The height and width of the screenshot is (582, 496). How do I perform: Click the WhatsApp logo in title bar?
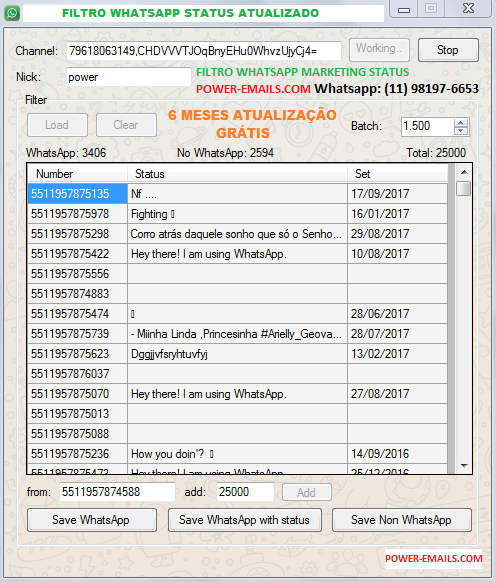[x=12, y=13]
